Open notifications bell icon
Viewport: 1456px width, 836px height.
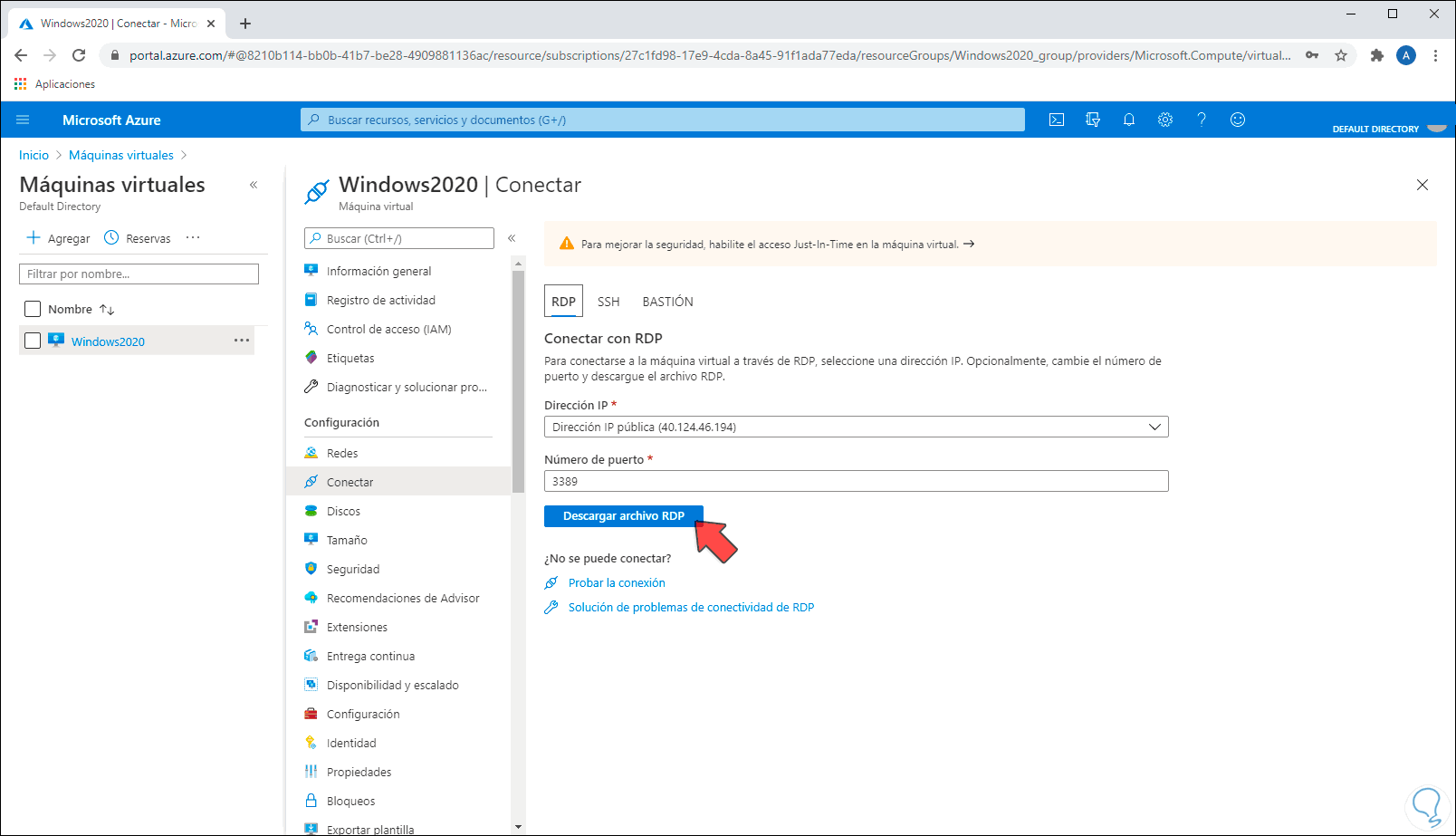click(1129, 120)
